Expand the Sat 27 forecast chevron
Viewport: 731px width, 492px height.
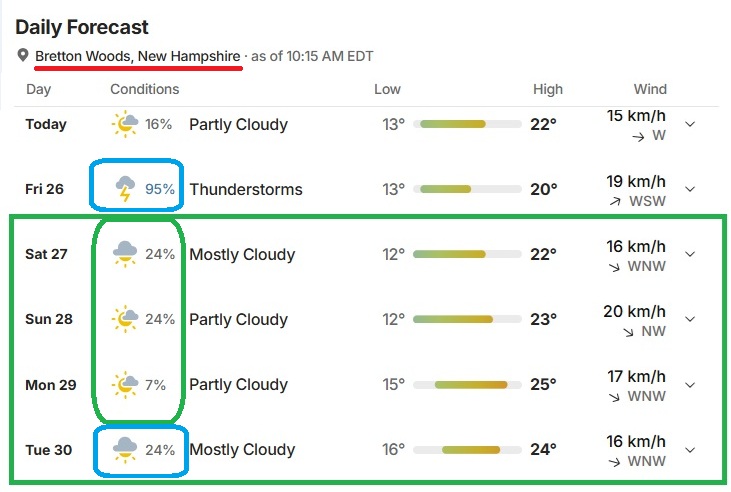pyautogui.click(x=690, y=254)
